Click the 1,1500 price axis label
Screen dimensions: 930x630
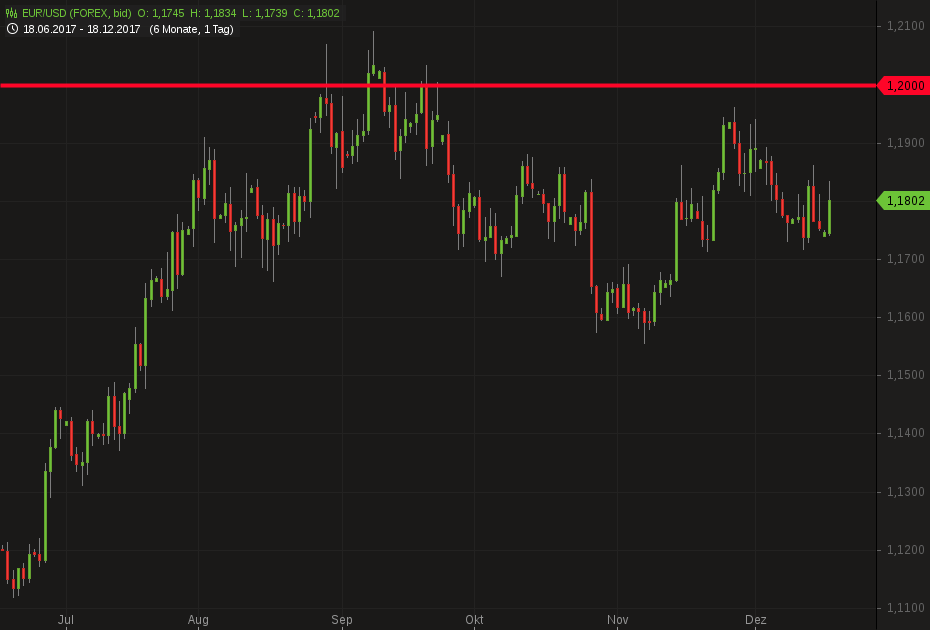coord(904,375)
